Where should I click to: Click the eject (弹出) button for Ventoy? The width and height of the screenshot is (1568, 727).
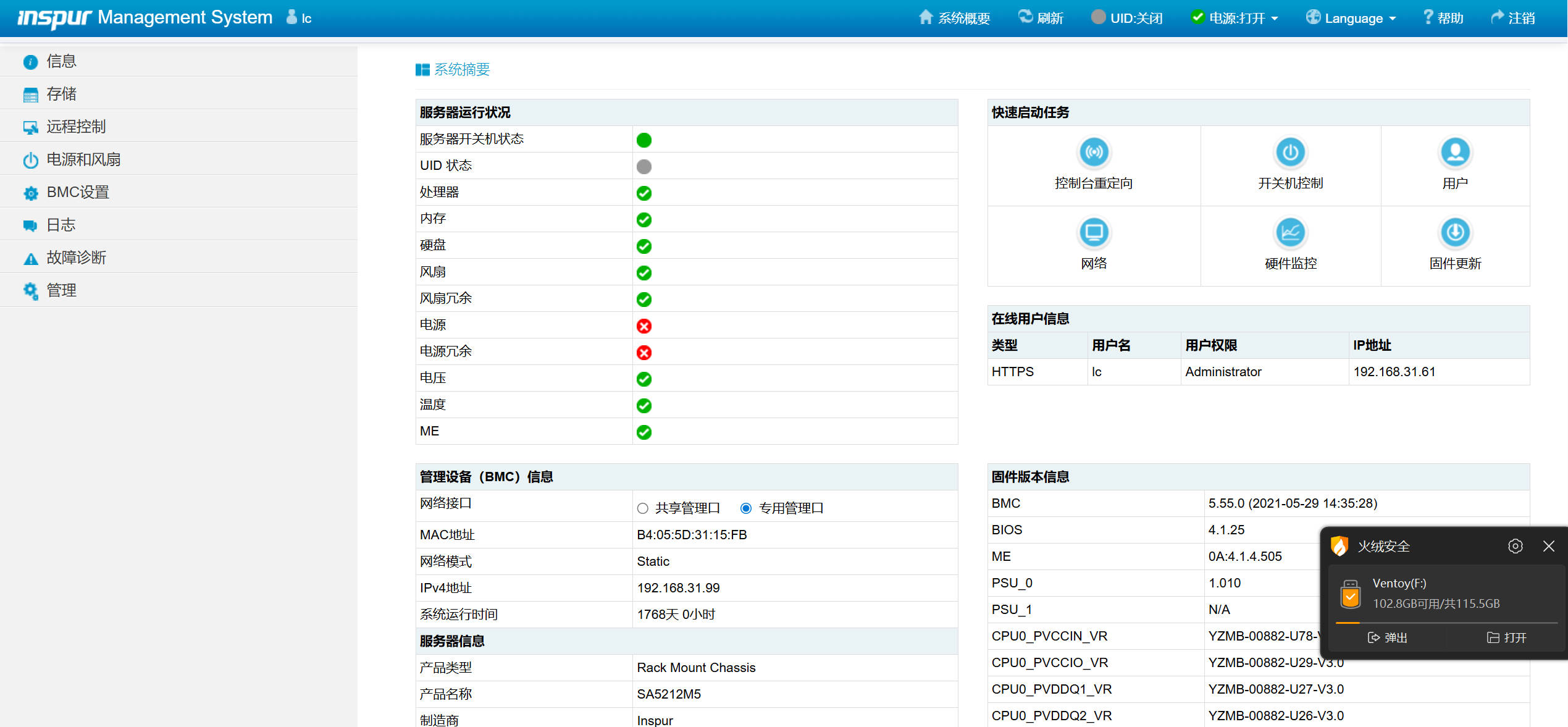click(x=1388, y=637)
